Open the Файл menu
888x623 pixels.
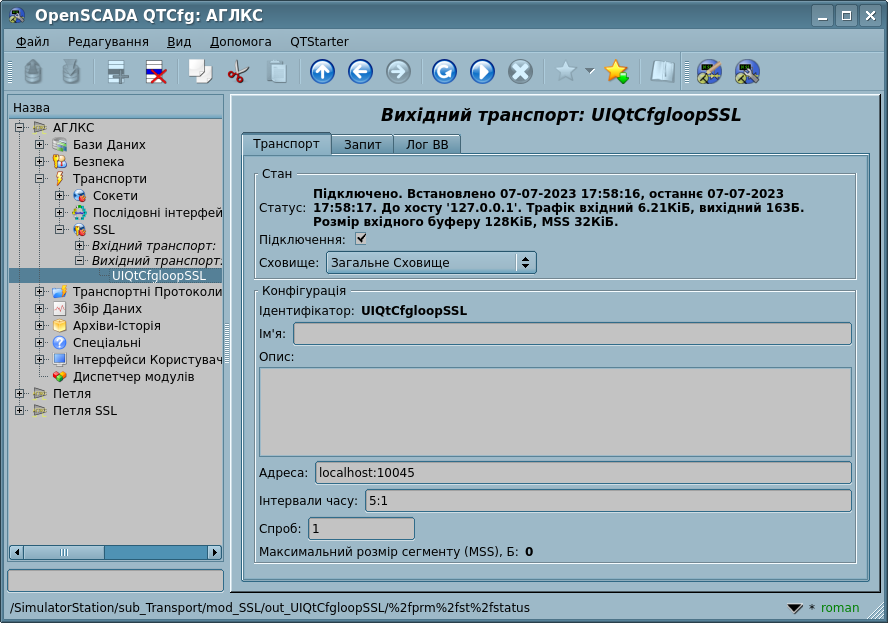pos(32,41)
